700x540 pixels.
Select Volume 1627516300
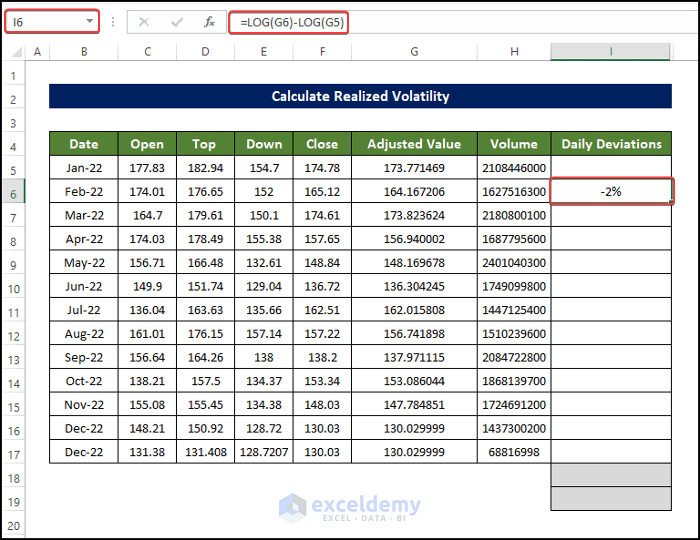pos(514,191)
